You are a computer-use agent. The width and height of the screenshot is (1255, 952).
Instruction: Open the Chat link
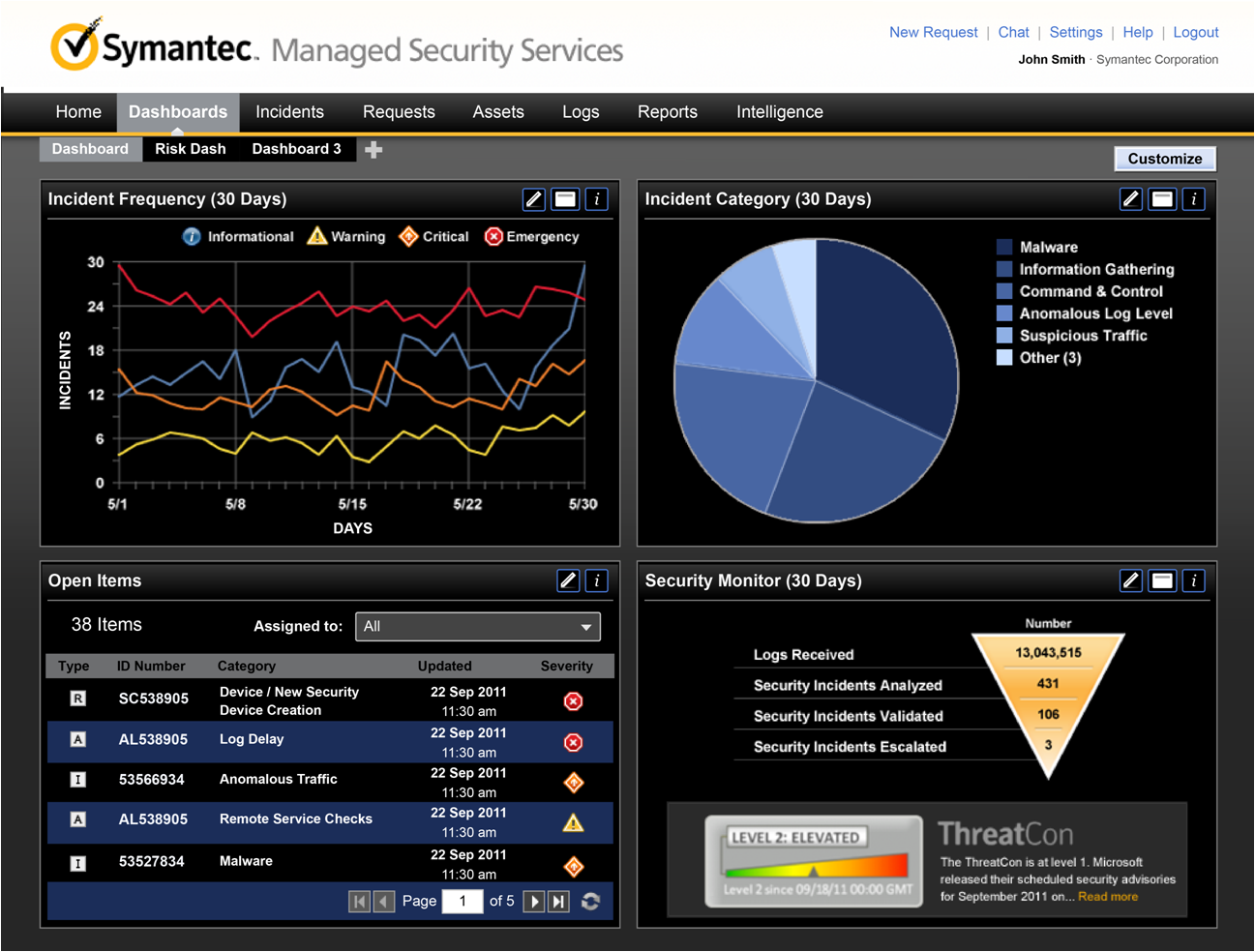[x=1013, y=32]
